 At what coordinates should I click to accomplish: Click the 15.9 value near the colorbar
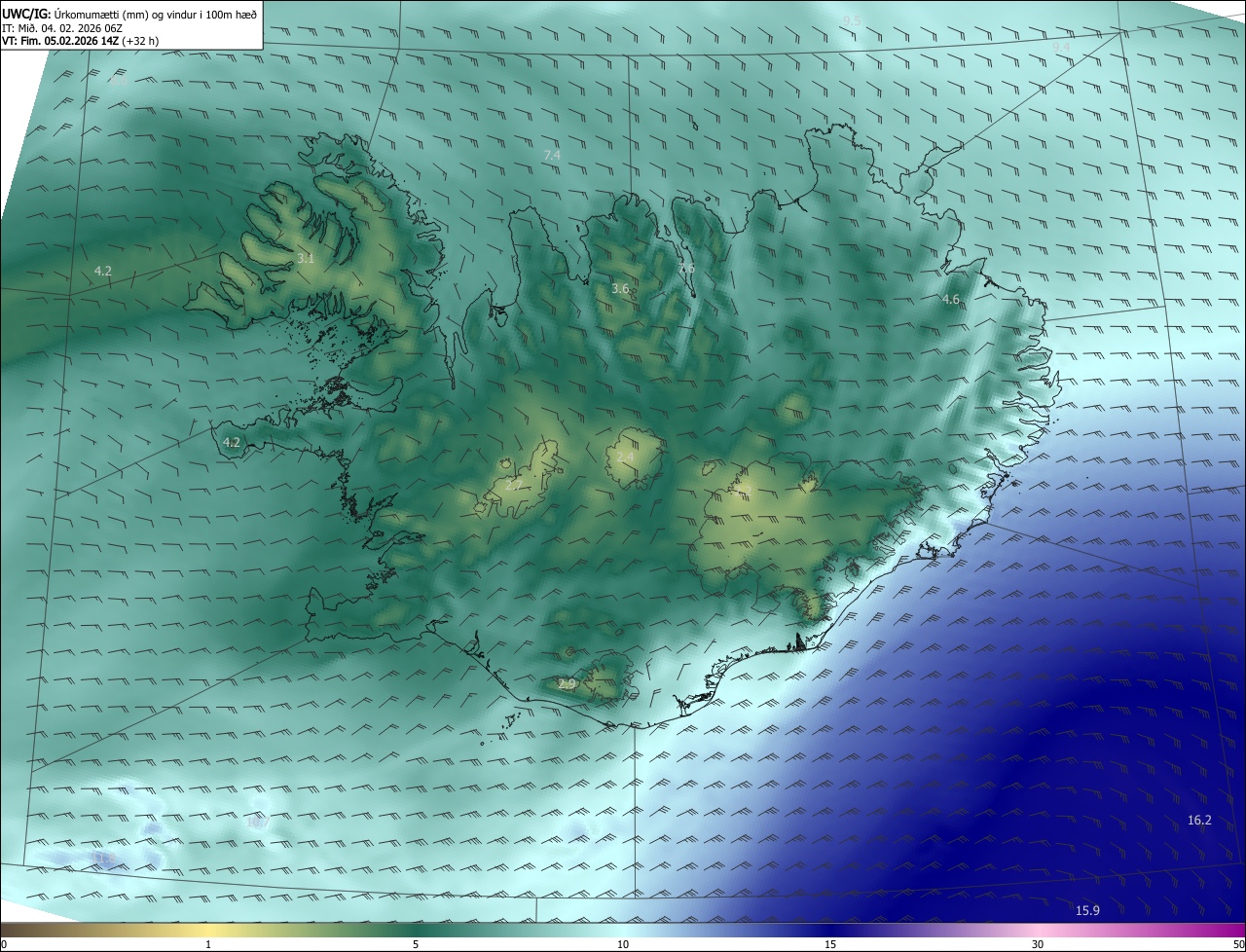point(1087,910)
